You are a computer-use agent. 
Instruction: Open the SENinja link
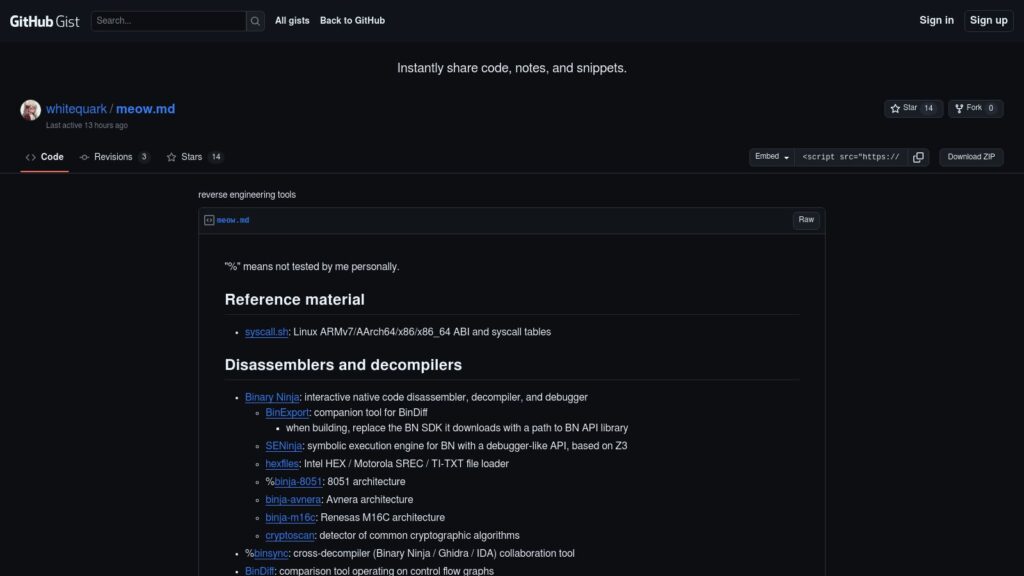283,446
